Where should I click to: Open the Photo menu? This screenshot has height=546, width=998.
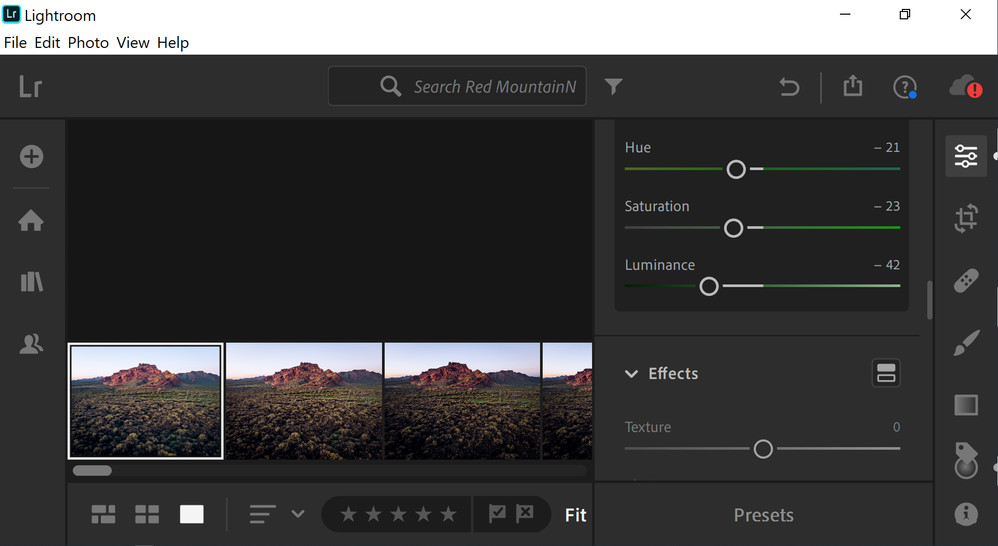pos(88,43)
